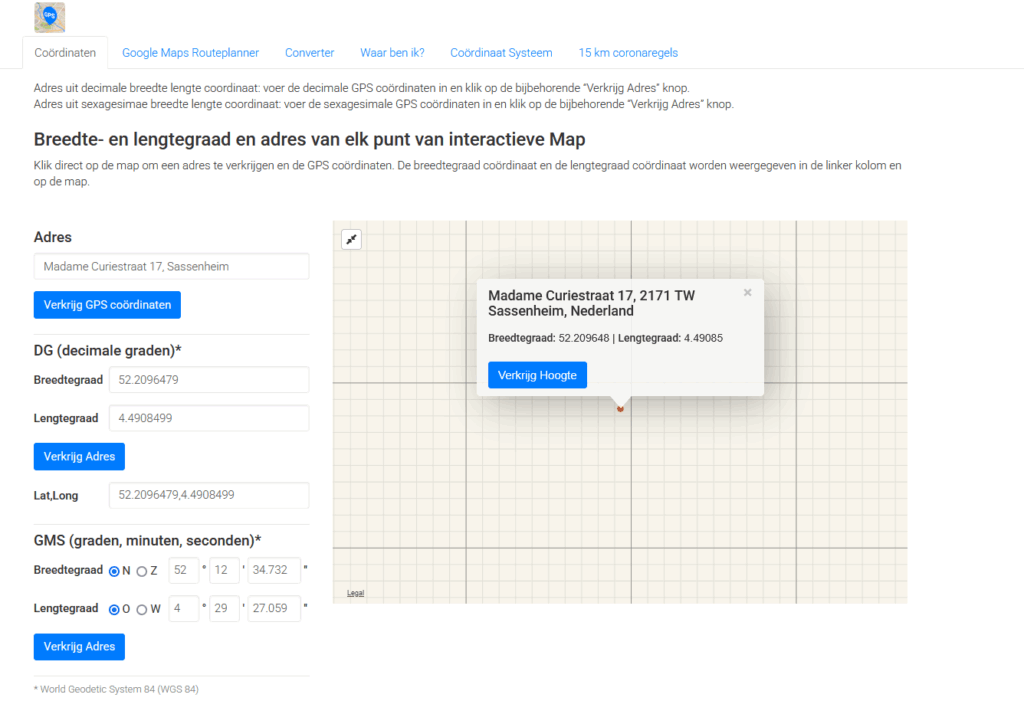Image resolution: width=1024 pixels, height=714 pixels.
Task: Open the 15 km coronaregels tab
Action: point(628,53)
